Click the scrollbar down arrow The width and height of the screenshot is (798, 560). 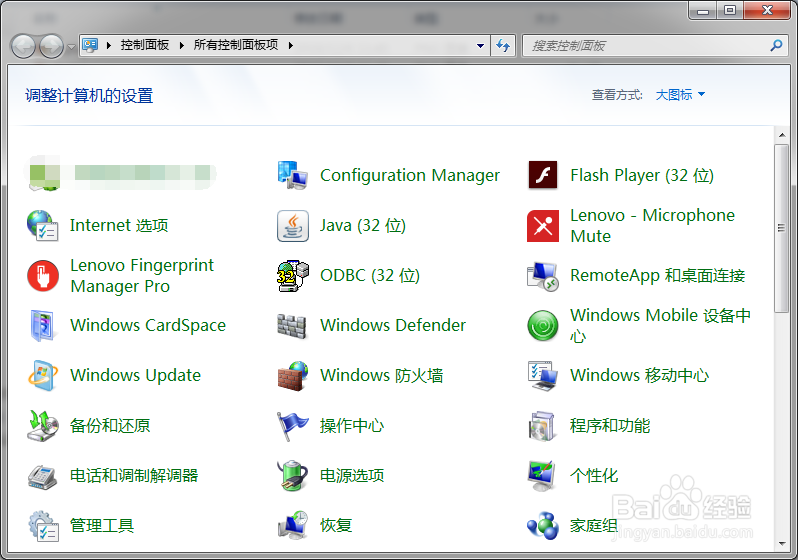tap(781, 544)
